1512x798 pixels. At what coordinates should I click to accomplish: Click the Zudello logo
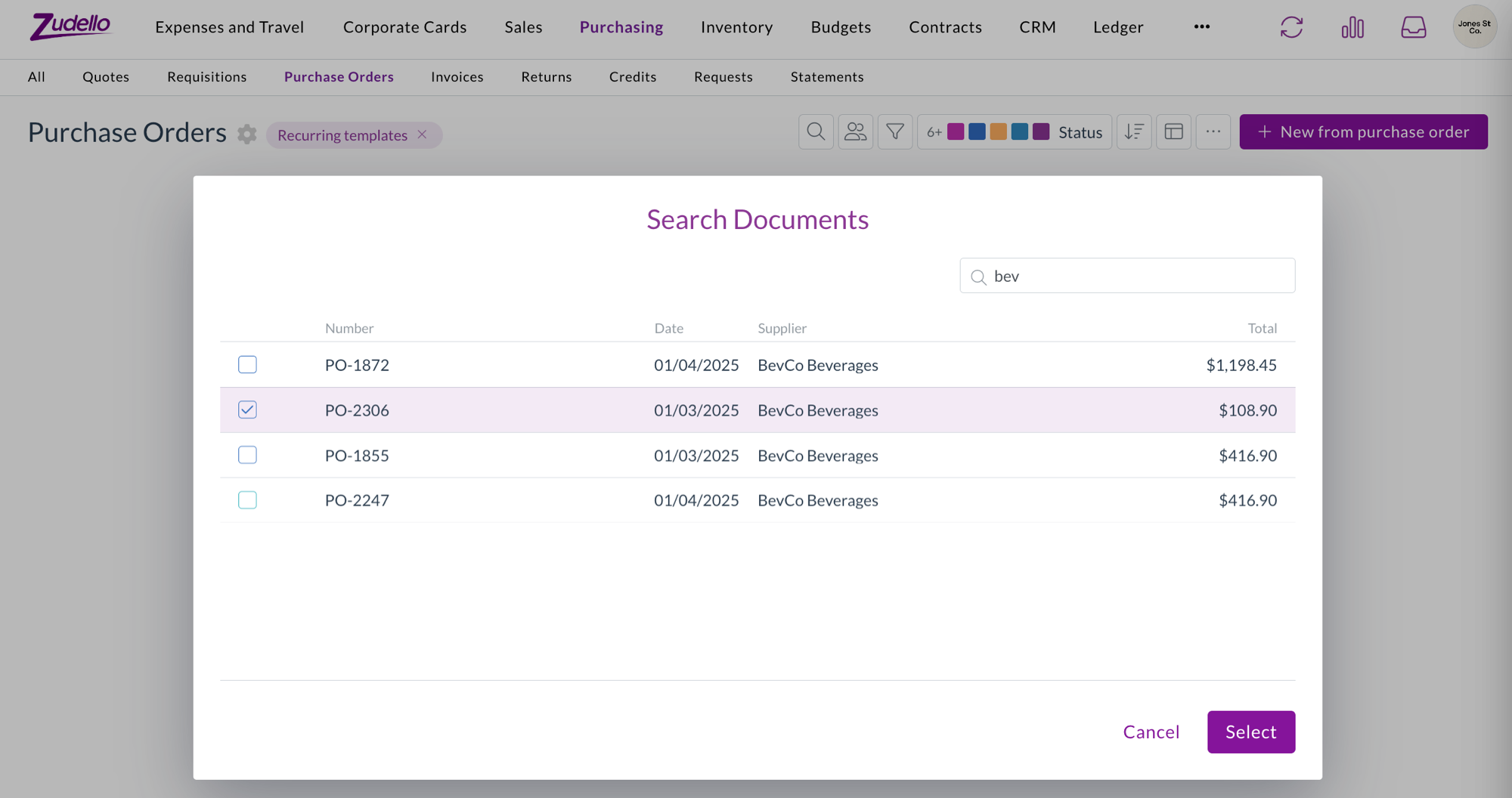click(x=70, y=26)
